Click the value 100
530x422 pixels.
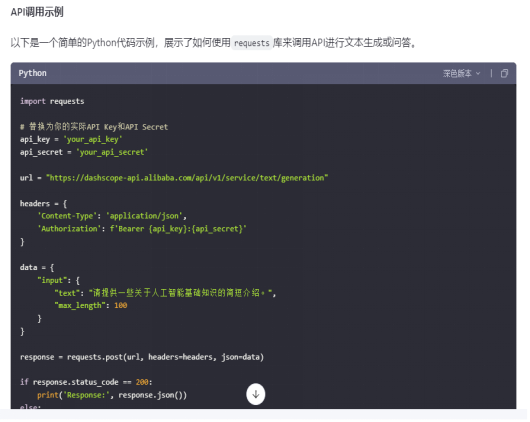[121, 306]
